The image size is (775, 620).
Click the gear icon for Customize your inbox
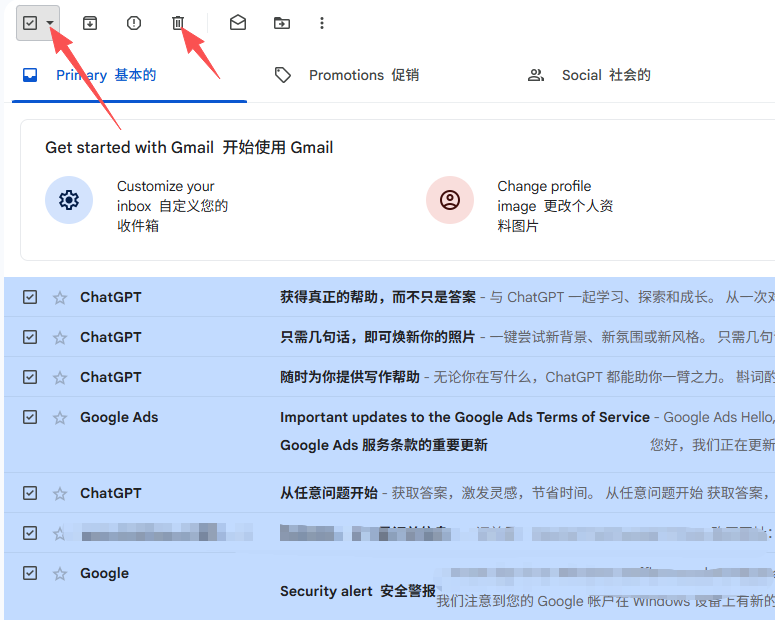coord(69,200)
